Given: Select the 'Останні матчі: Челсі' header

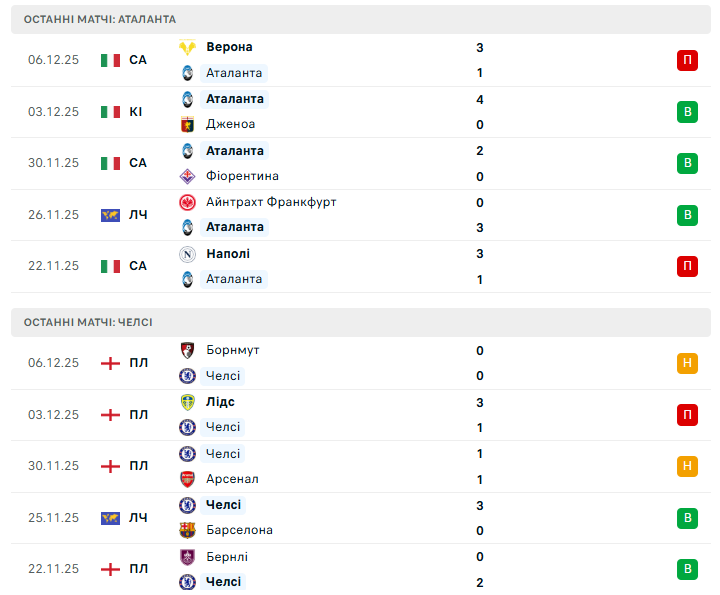Looking at the screenshot, I should (88, 322).
